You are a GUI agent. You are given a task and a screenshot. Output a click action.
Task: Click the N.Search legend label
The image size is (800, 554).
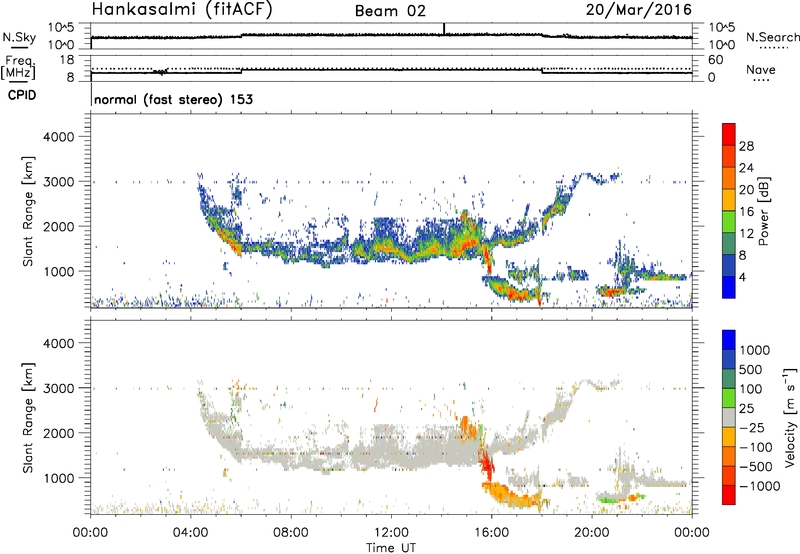point(772,37)
